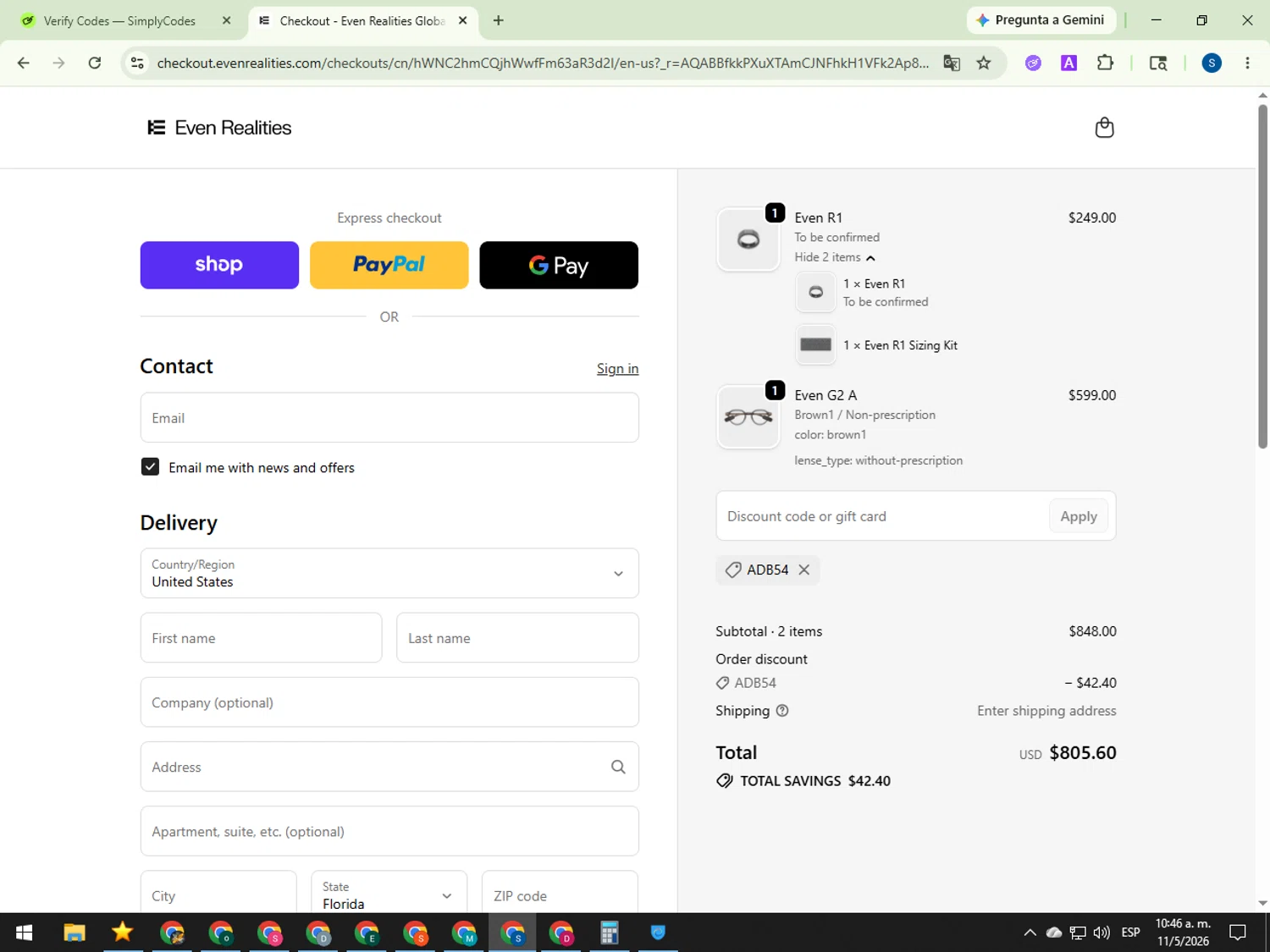The image size is (1270, 952).
Task: Open the Chrome extensions puzzle icon
Action: tap(1105, 63)
